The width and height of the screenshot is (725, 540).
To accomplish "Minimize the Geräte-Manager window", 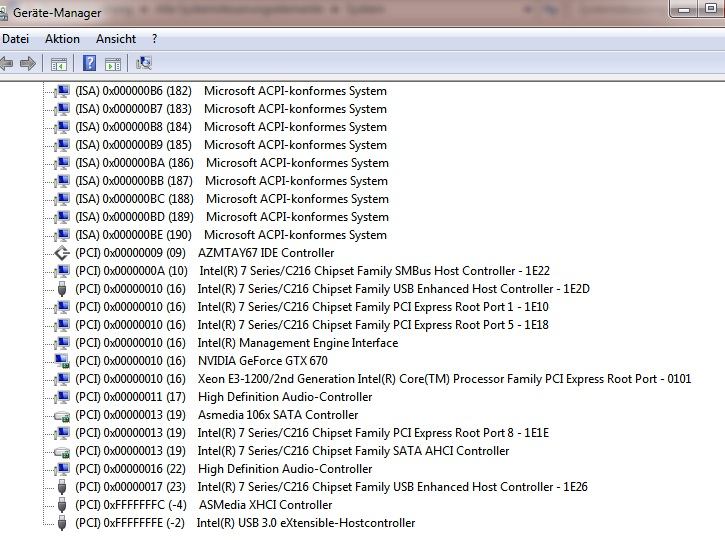I will [684, 9].
